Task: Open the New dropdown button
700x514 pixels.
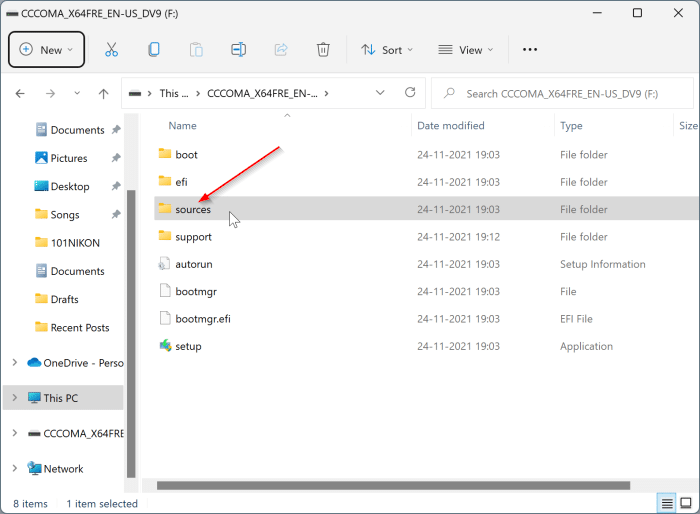Action: [x=46, y=50]
